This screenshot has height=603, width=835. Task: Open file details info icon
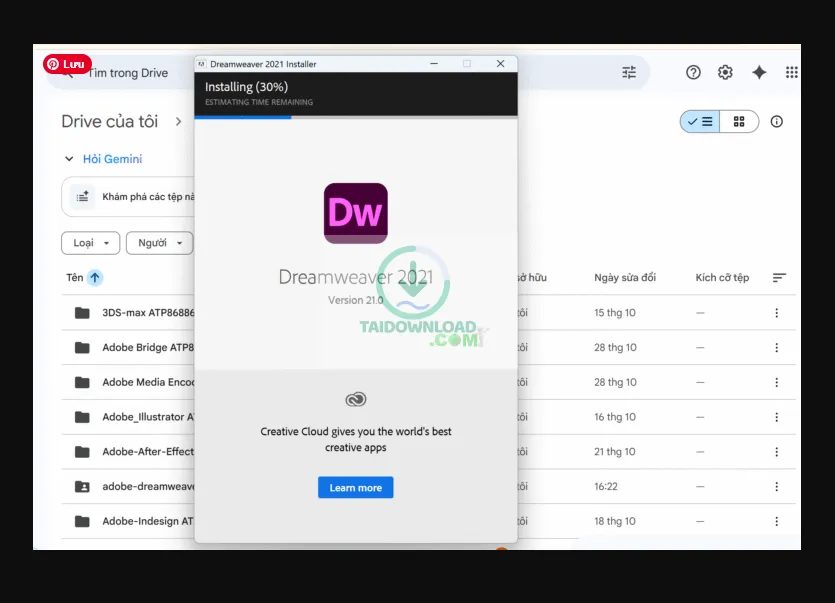(777, 121)
